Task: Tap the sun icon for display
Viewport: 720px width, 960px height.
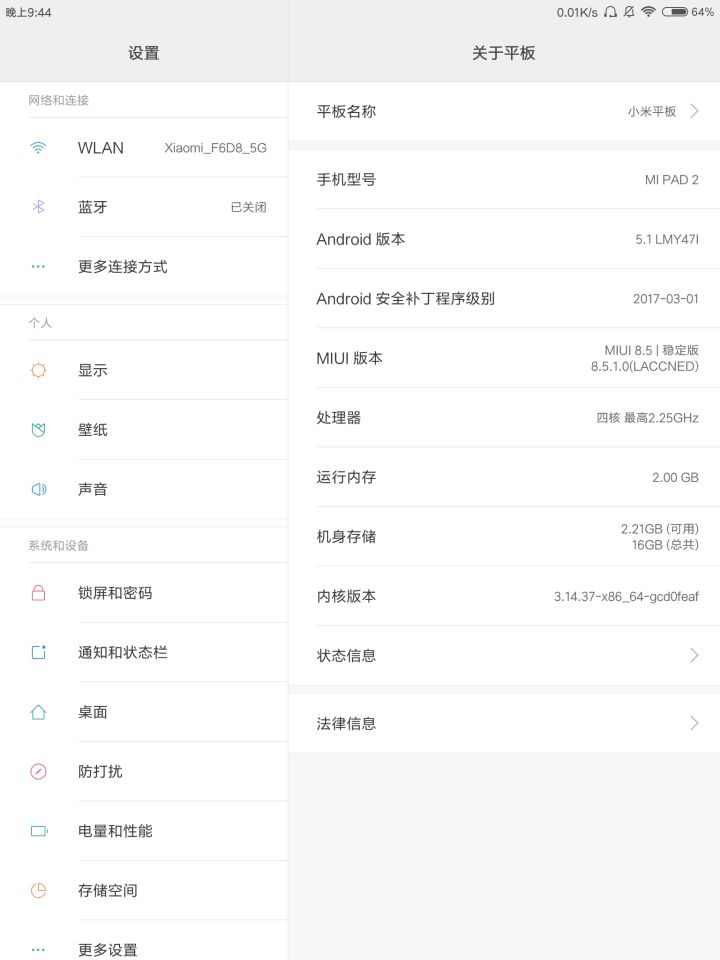Action: coord(38,370)
